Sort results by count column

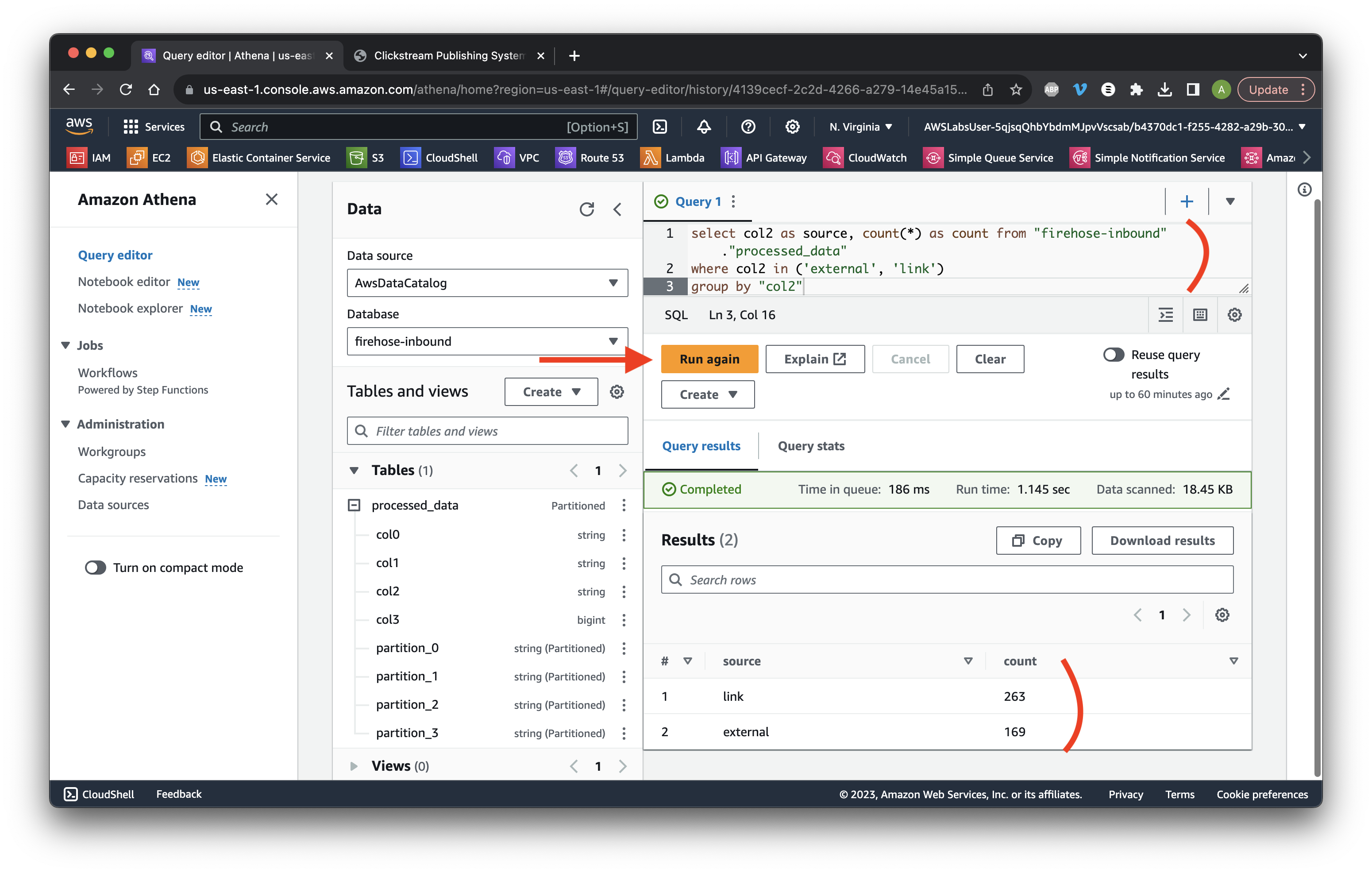[x=1233, y=661]
